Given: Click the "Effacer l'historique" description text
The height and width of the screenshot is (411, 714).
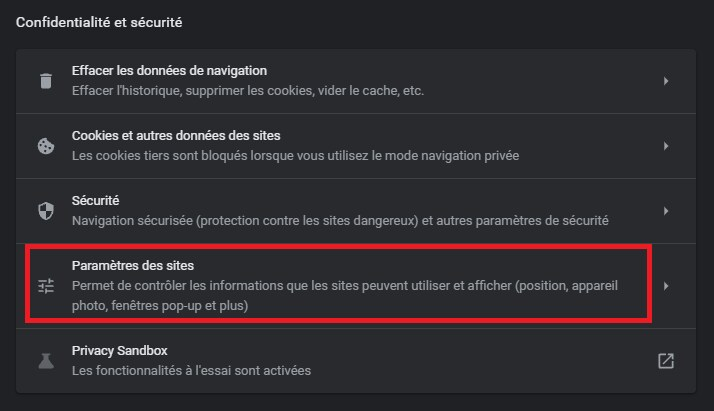Looking at the screenshot, I should click(248, 91).
